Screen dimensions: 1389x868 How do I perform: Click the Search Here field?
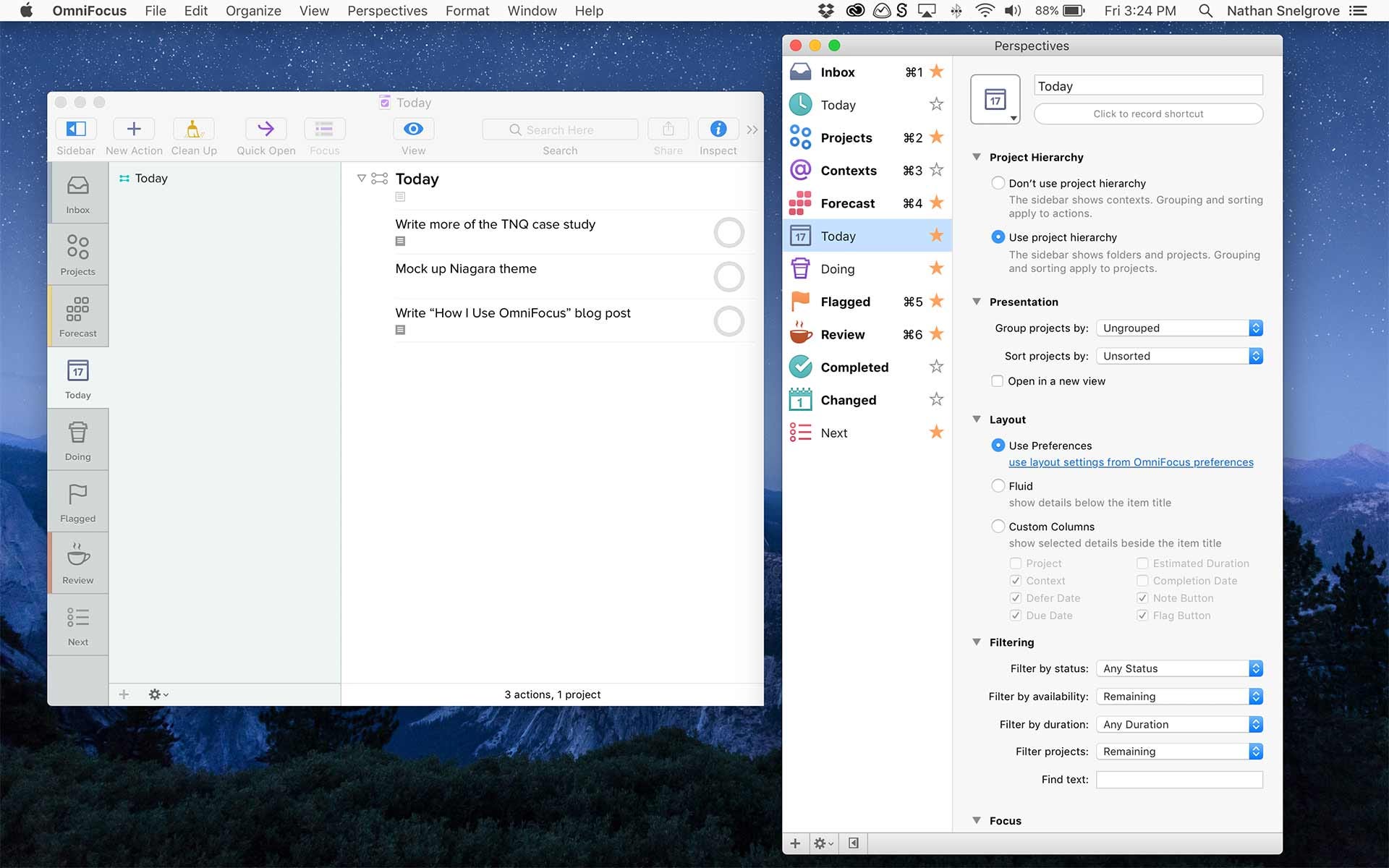pyautogui.click(x=560, y=129)
